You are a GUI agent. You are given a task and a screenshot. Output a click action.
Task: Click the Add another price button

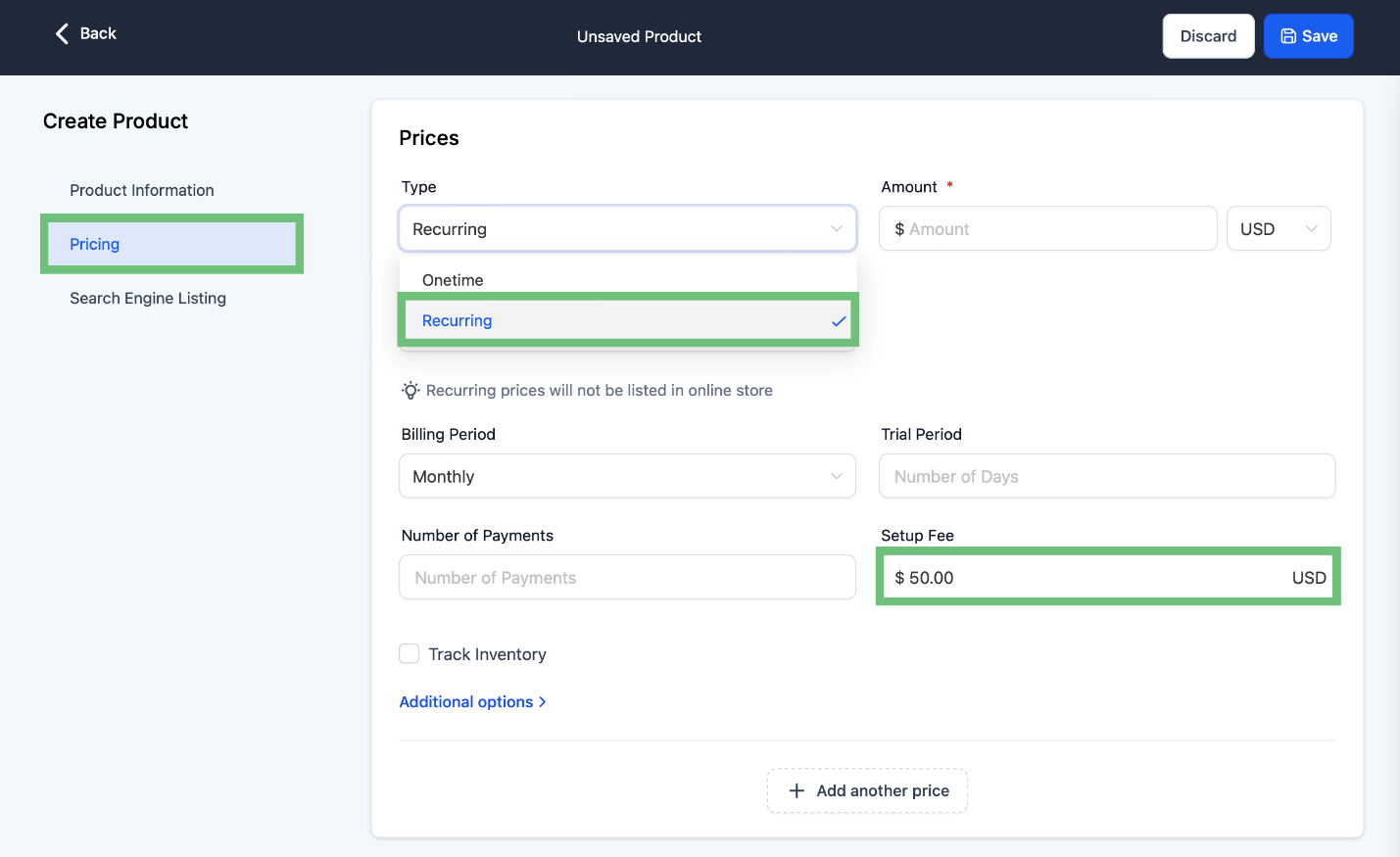pyautogui.click(x=867, y=790)
